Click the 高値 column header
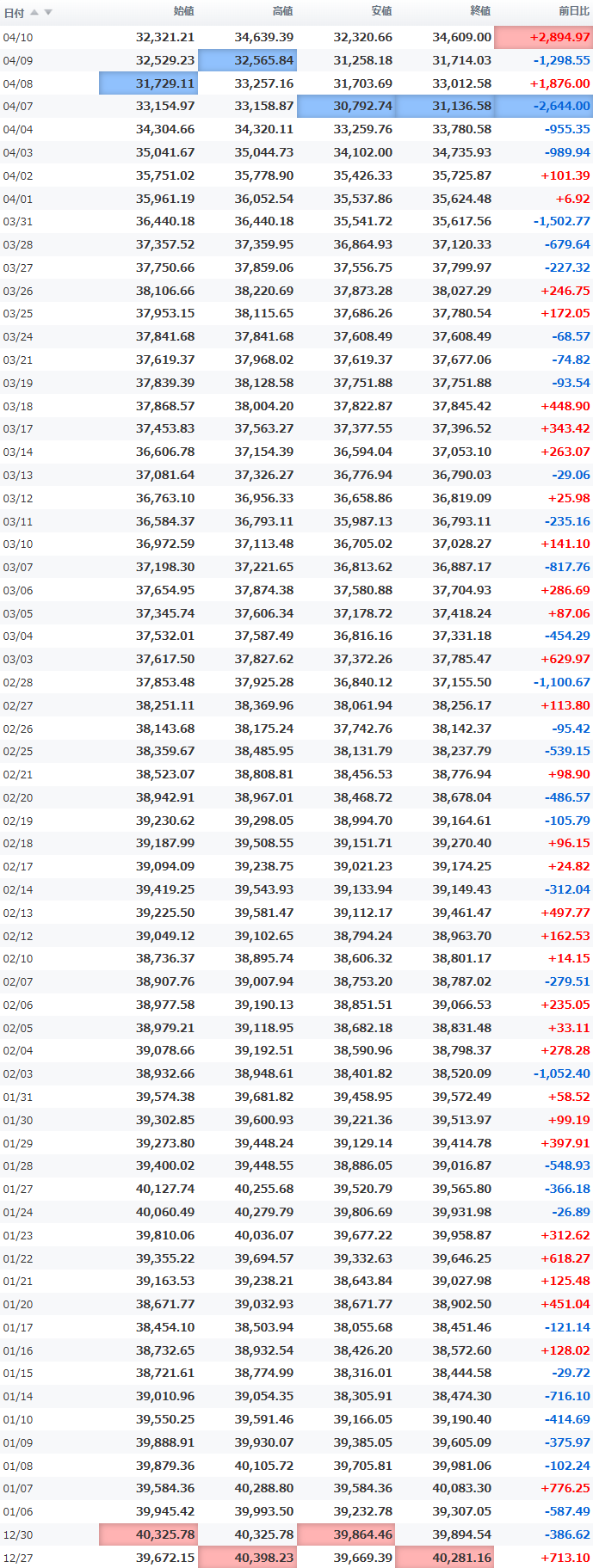 point(282,11)
